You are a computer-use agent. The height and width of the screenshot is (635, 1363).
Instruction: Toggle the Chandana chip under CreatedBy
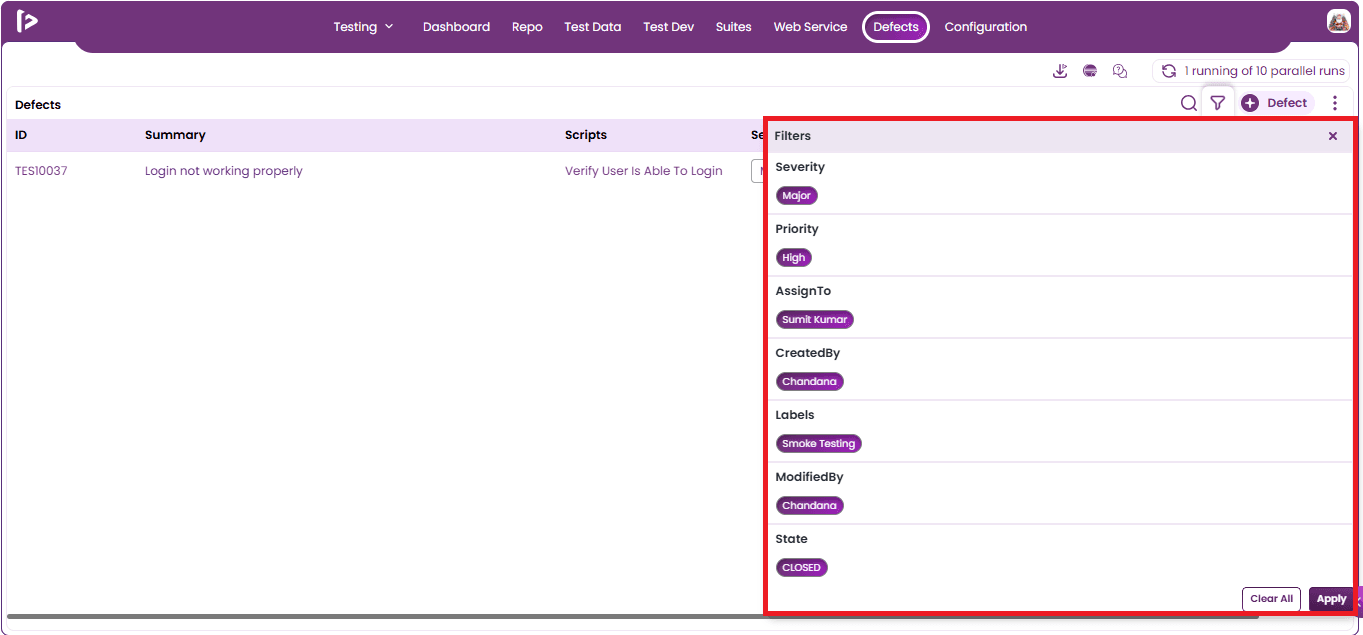click(810, 382)
